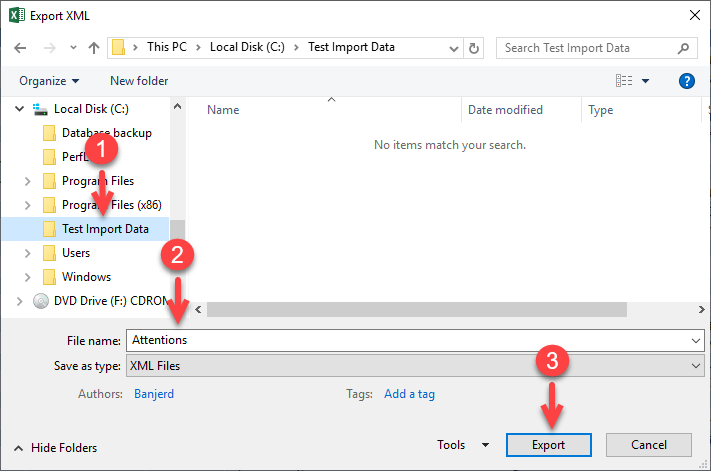Select the Program Files (x86) folder

click(112, 205)
